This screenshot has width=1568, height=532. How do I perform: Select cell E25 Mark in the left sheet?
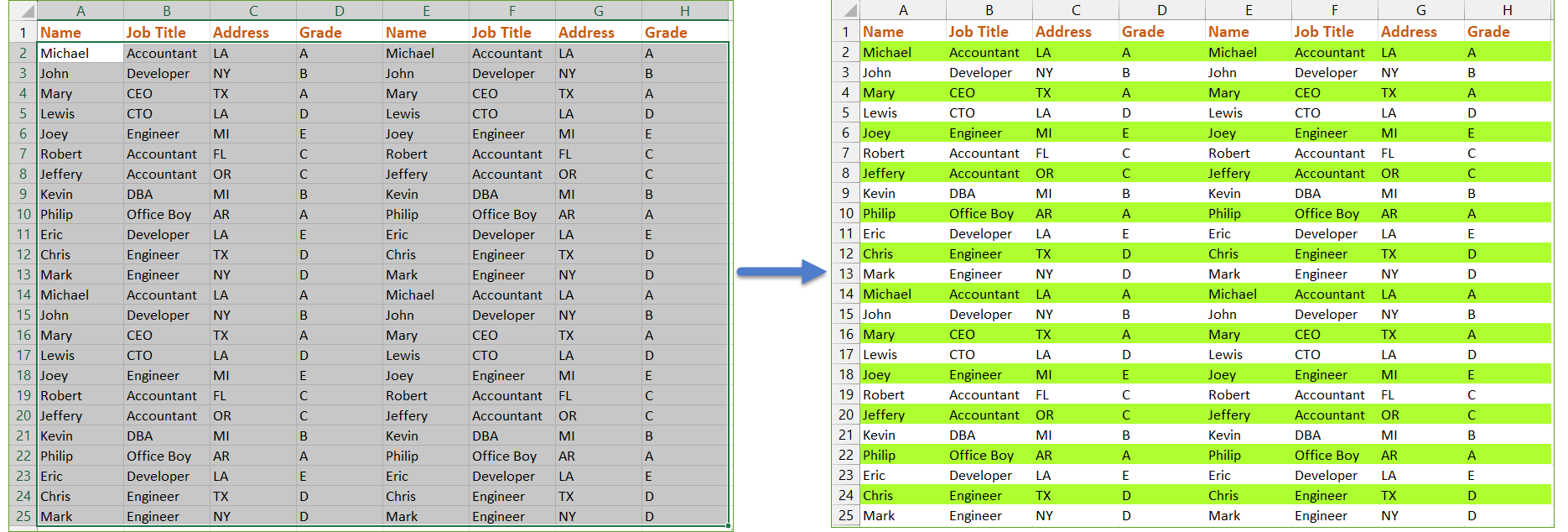click(x=426, y=516)
